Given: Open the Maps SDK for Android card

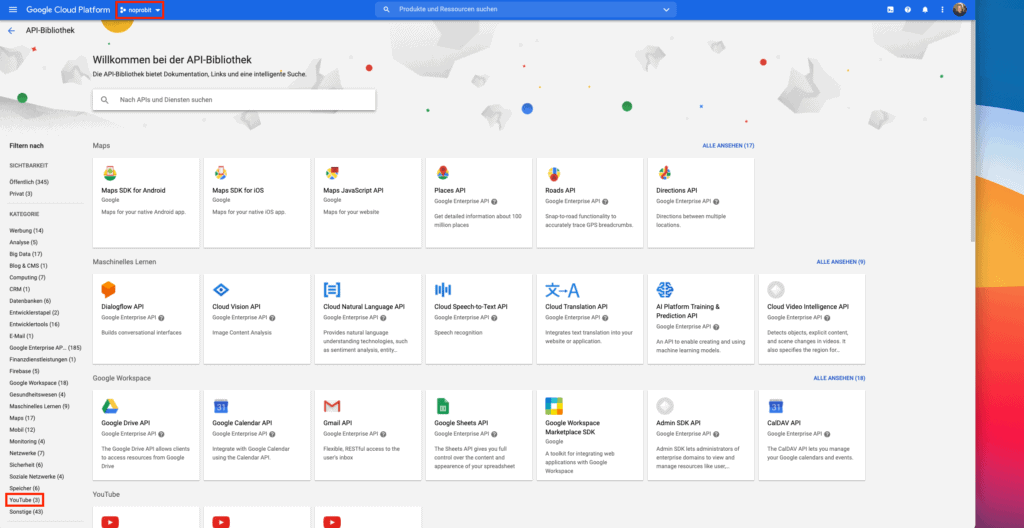Looking at the screenshot, I should point(145,202).
